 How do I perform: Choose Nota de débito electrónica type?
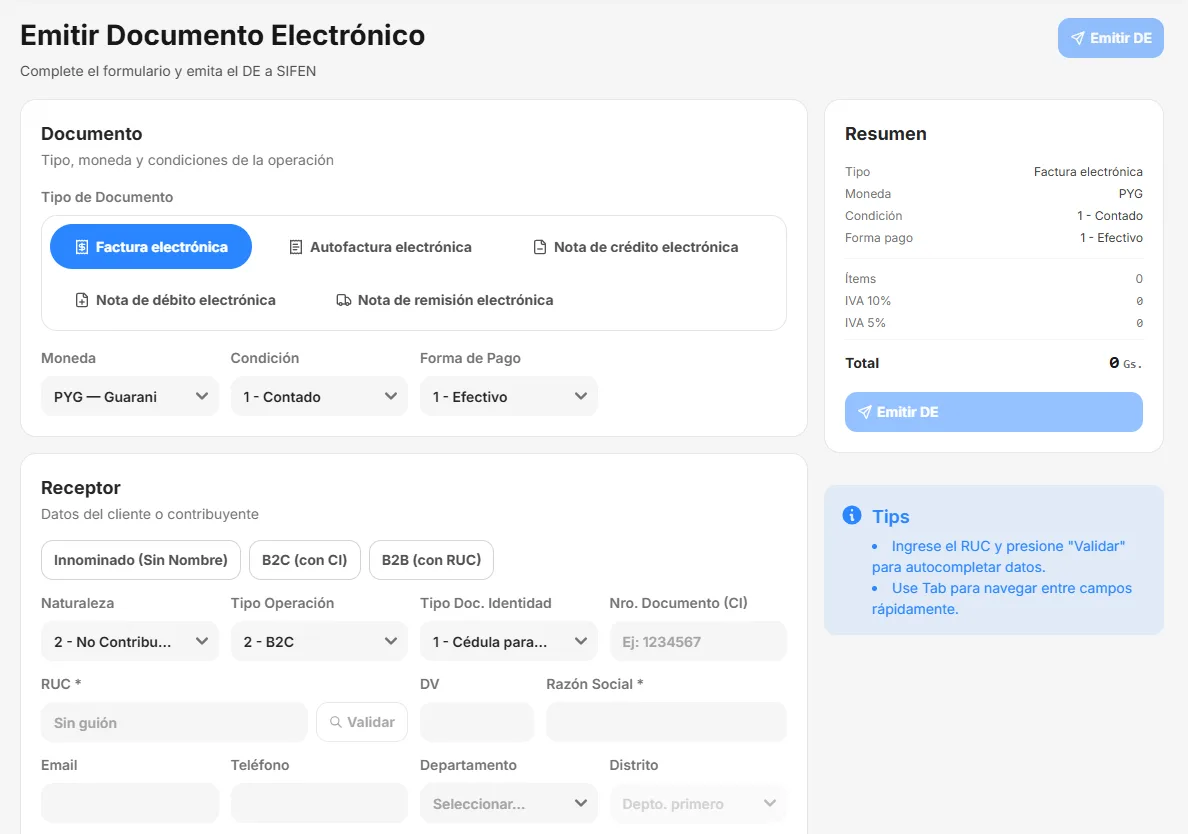[175, 300]
